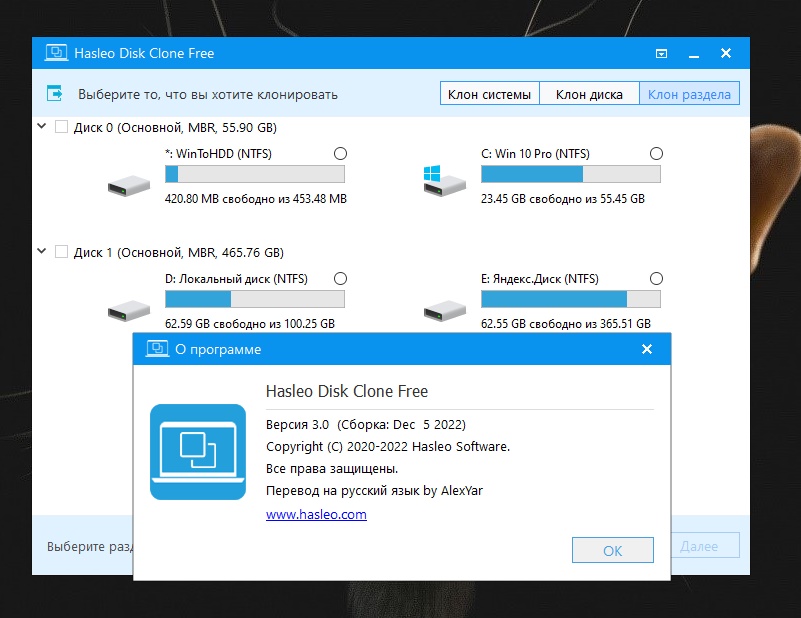Click the text 62.59 GB свободно из 100.25 GB

click(250, 324)
